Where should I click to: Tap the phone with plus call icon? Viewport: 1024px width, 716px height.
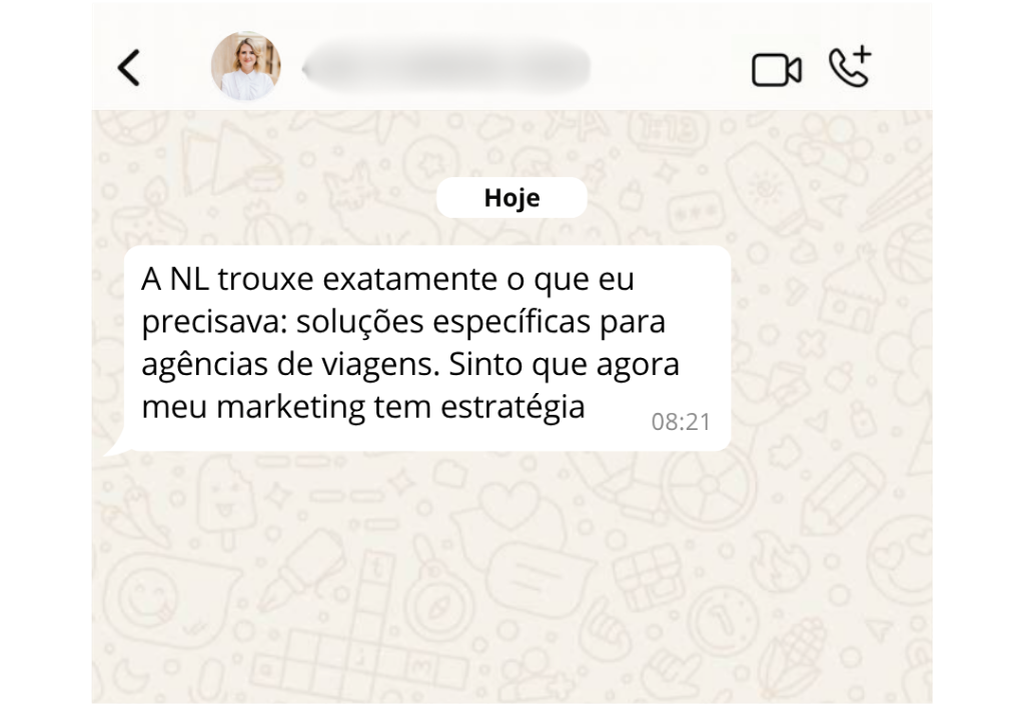850,66
